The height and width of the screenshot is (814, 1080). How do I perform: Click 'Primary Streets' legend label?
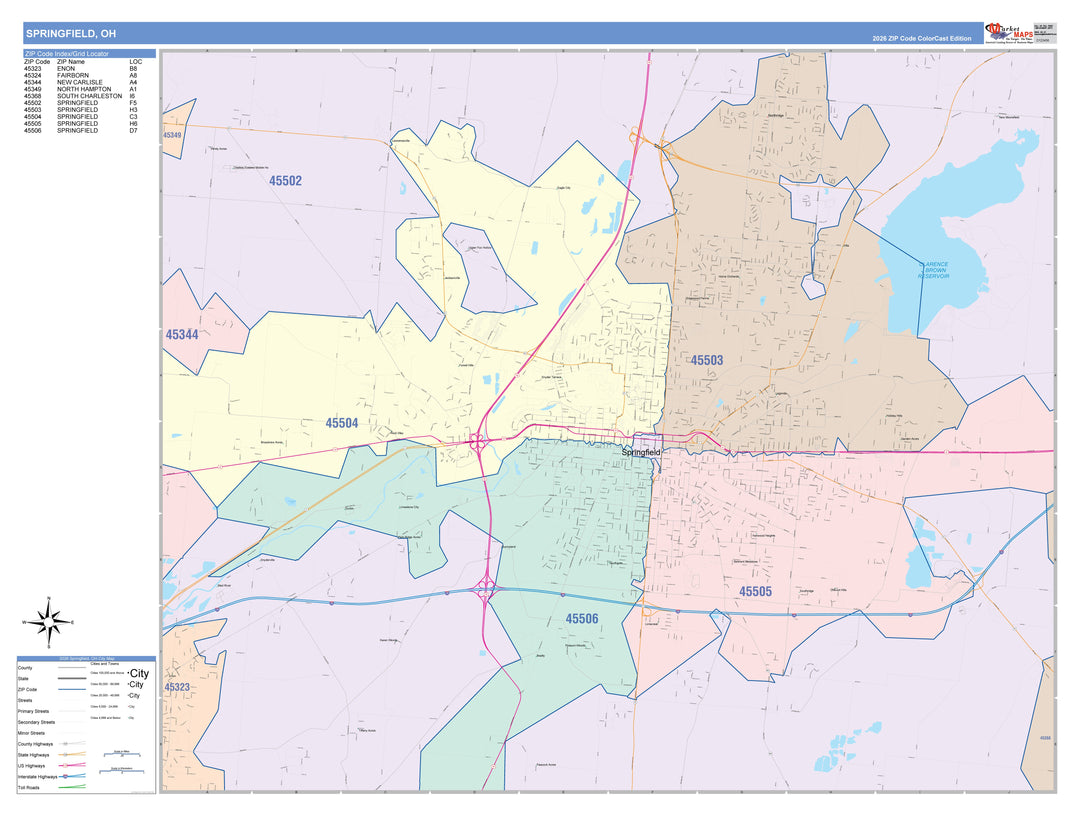coord(33,711)
